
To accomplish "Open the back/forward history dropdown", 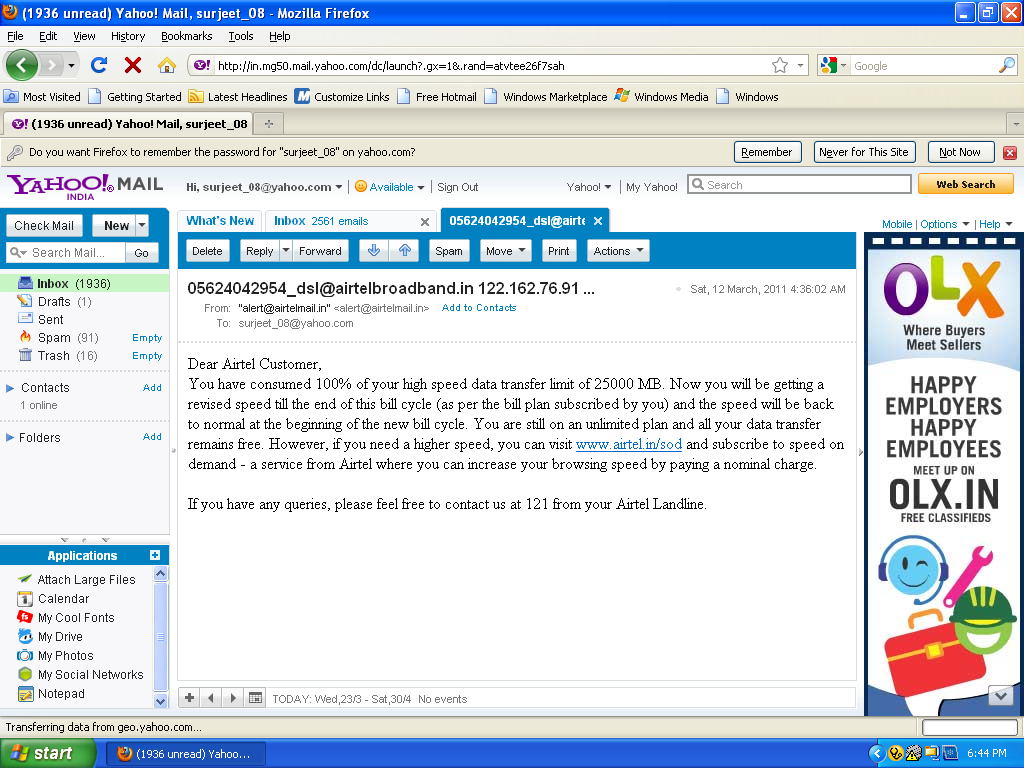I will [x=71, y=65].
